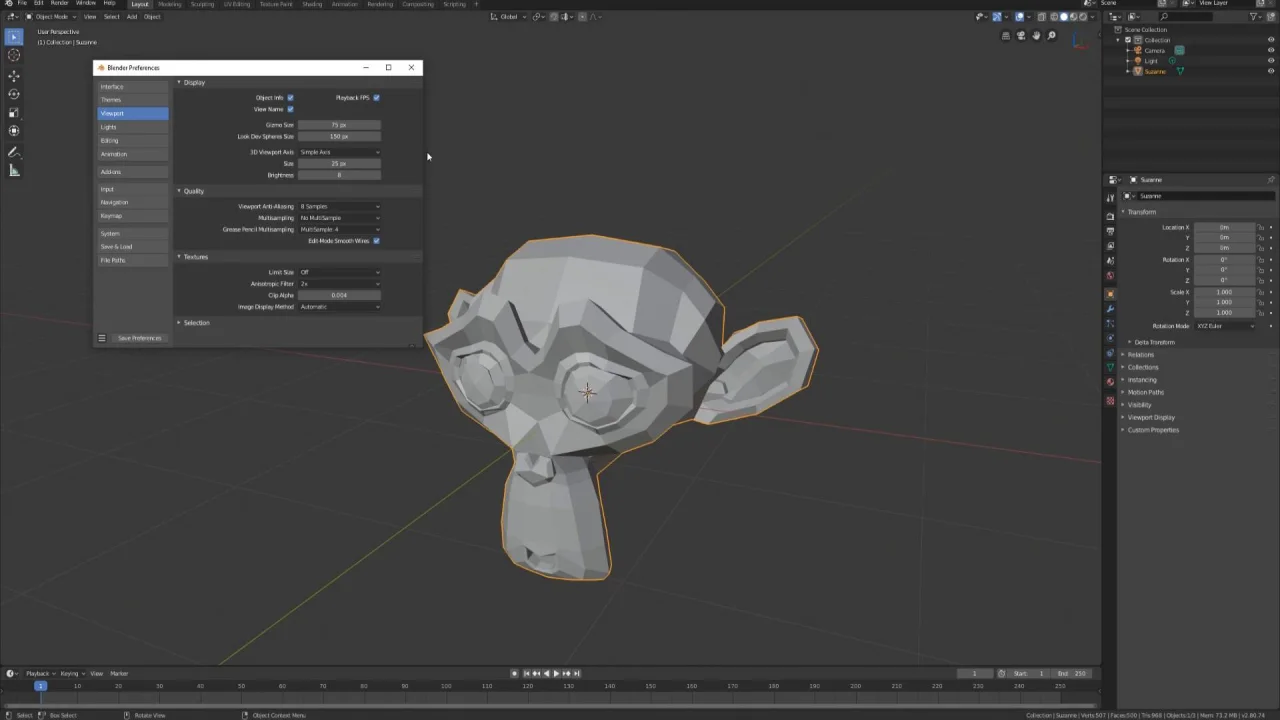This screenshot has width=1280, height=720.
Task: Open Grease Pencil Multisampling dropdown
Action: pos(339,229)
